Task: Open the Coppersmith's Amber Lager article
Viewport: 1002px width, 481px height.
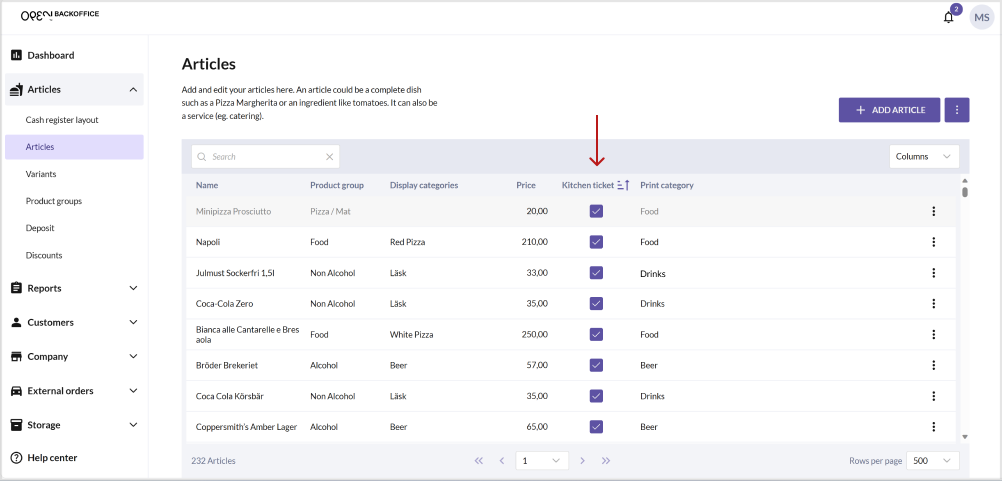Action: point(246,427)
